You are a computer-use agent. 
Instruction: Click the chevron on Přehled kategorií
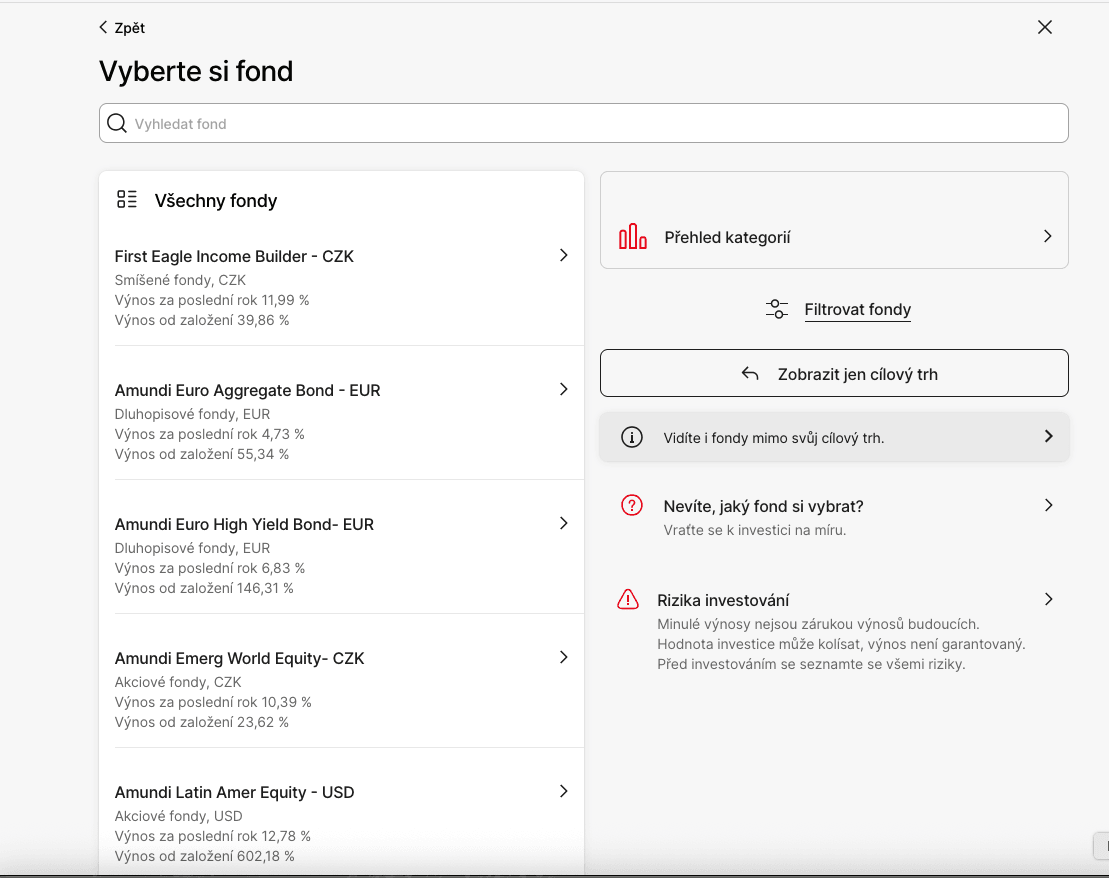(x=1048, y=236)
